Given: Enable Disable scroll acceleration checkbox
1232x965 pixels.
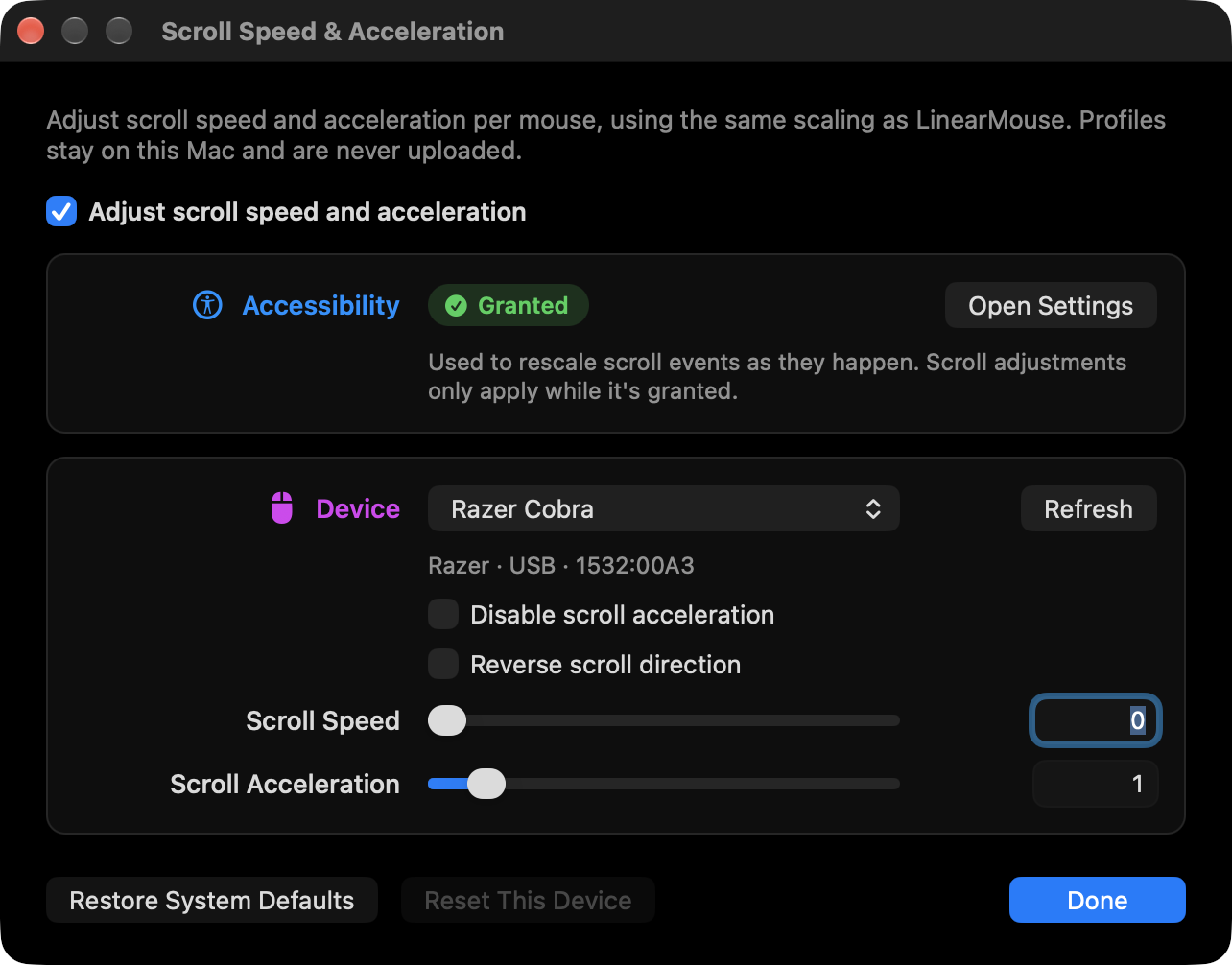Looking at the screenshot, I should (443, 615).
